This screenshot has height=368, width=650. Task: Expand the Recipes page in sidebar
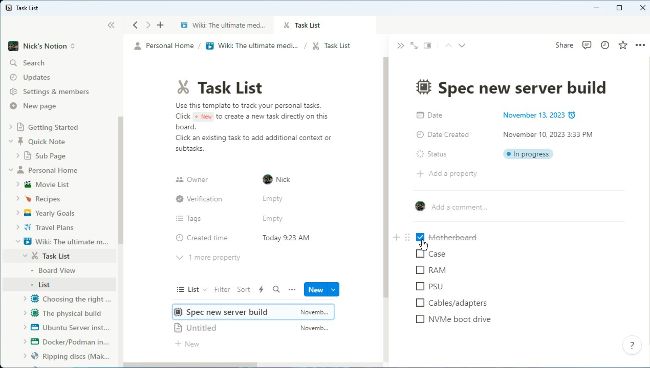[17, 199]
